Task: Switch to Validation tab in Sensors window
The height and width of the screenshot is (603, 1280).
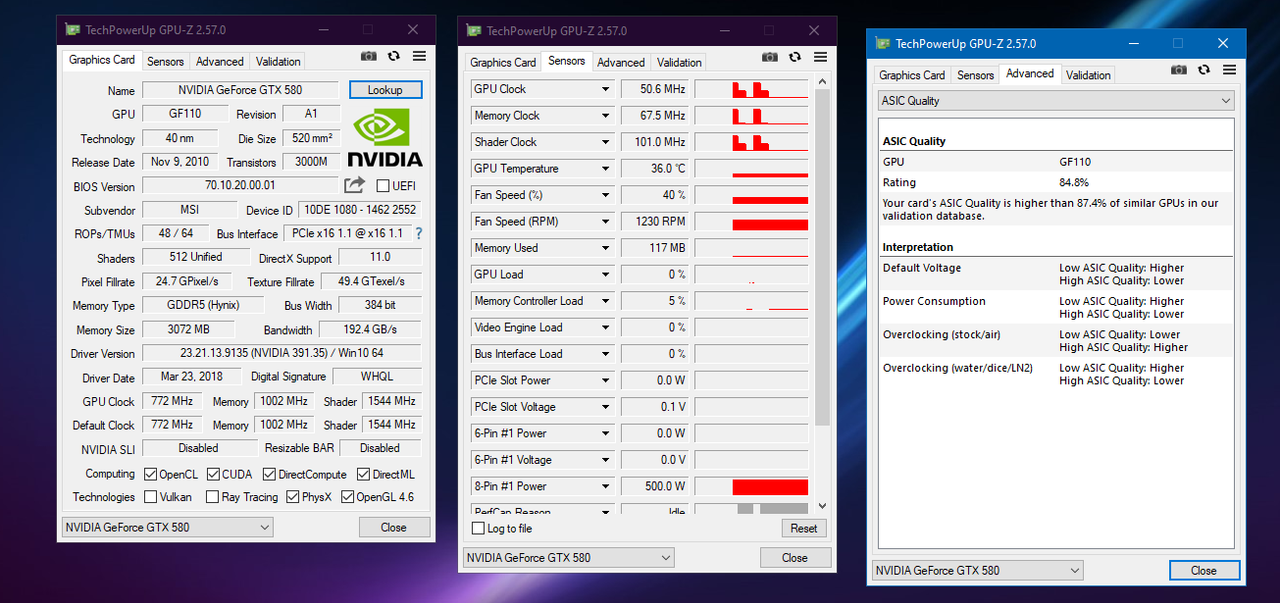Action: [x=679, y=62]
